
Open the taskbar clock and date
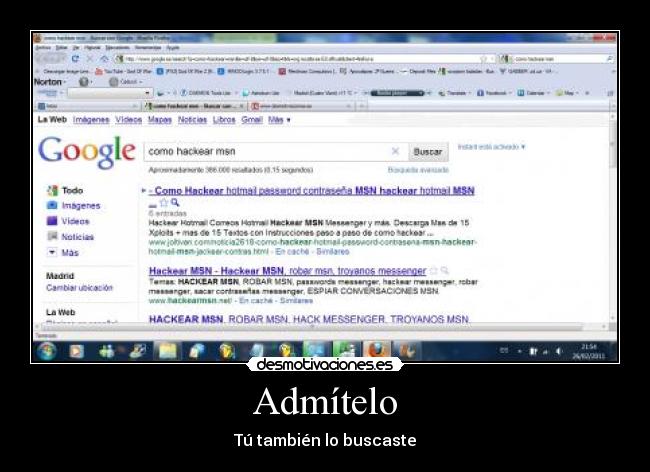(589, 351)
